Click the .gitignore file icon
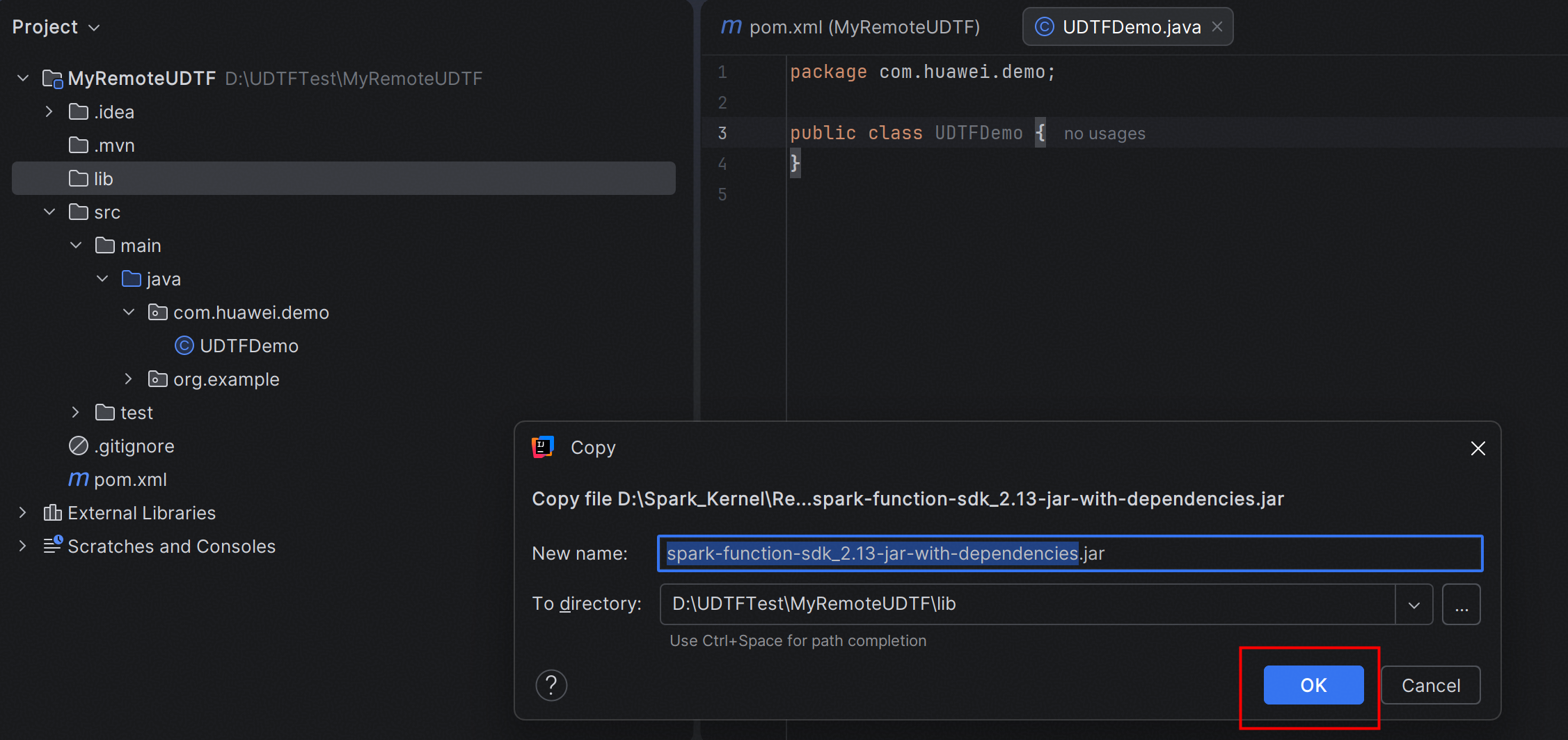 tap(79, 446)
